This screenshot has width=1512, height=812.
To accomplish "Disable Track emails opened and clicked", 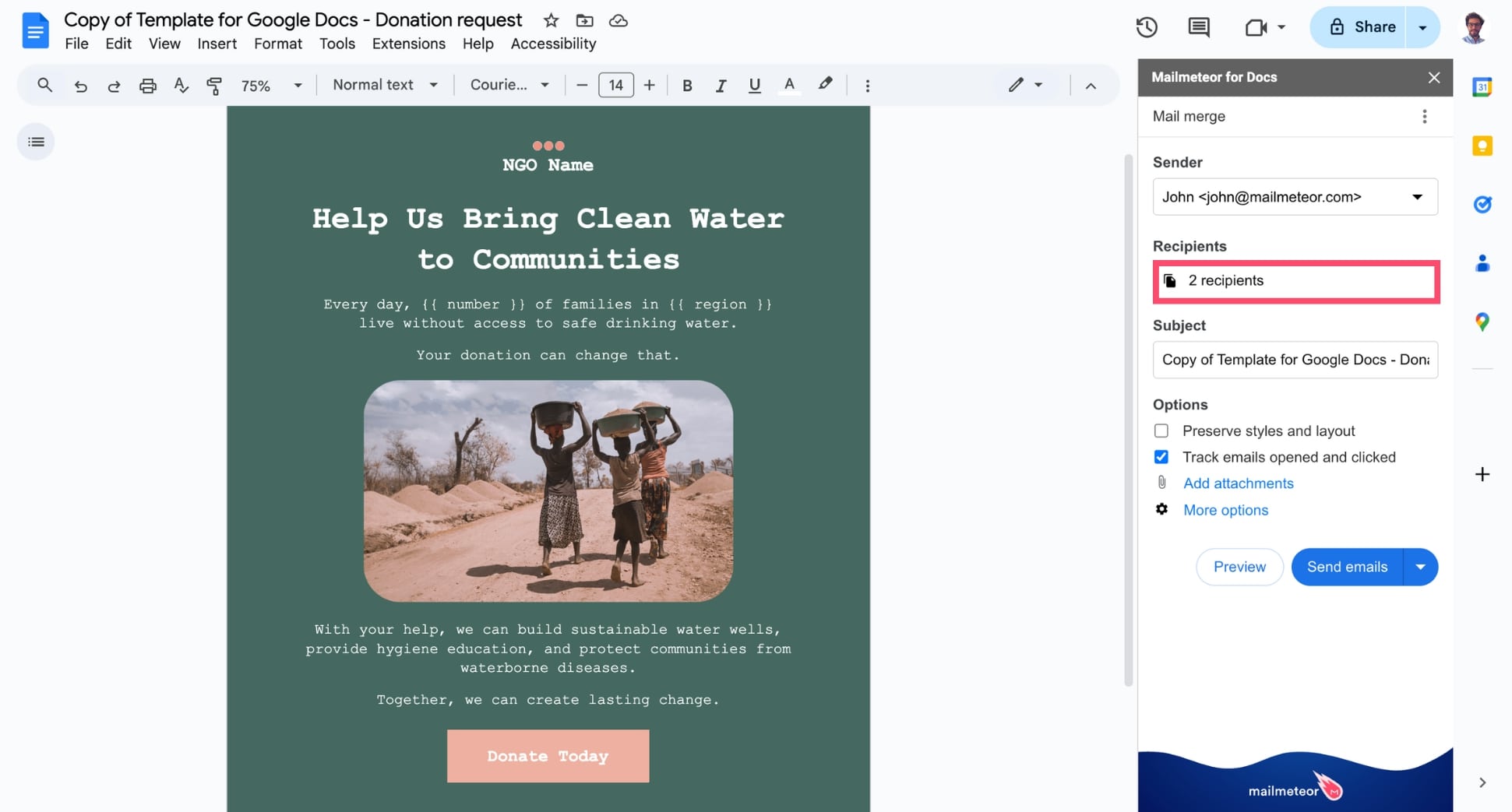I will [x=1161, y=457].
